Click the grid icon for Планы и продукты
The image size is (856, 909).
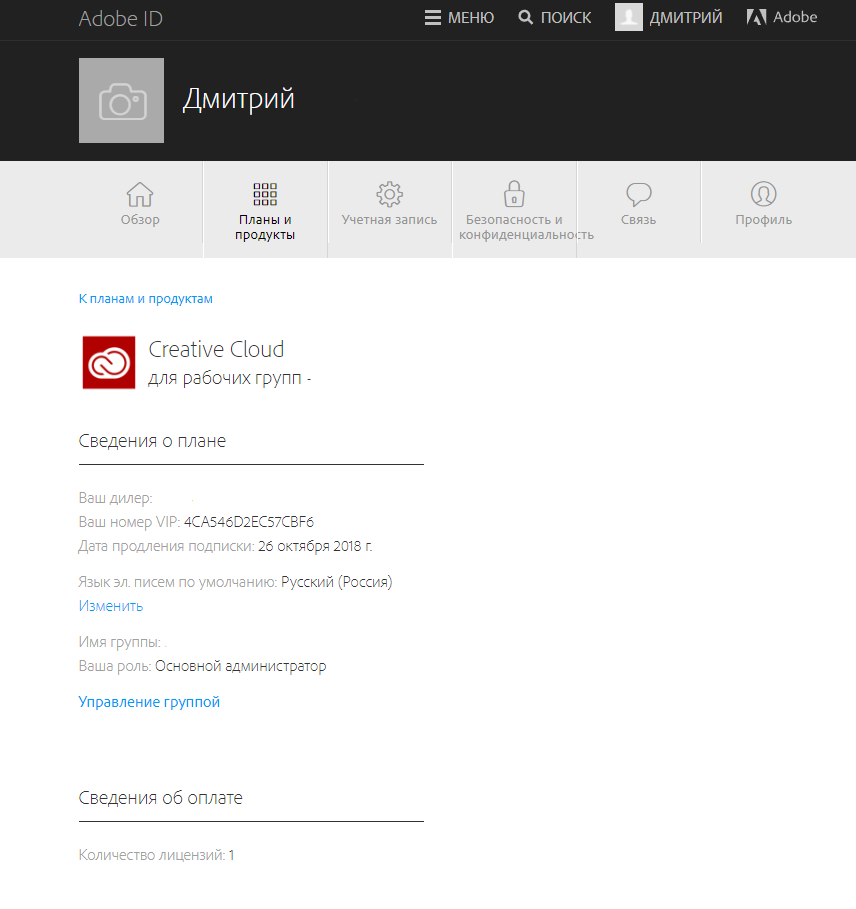point(265,194)
